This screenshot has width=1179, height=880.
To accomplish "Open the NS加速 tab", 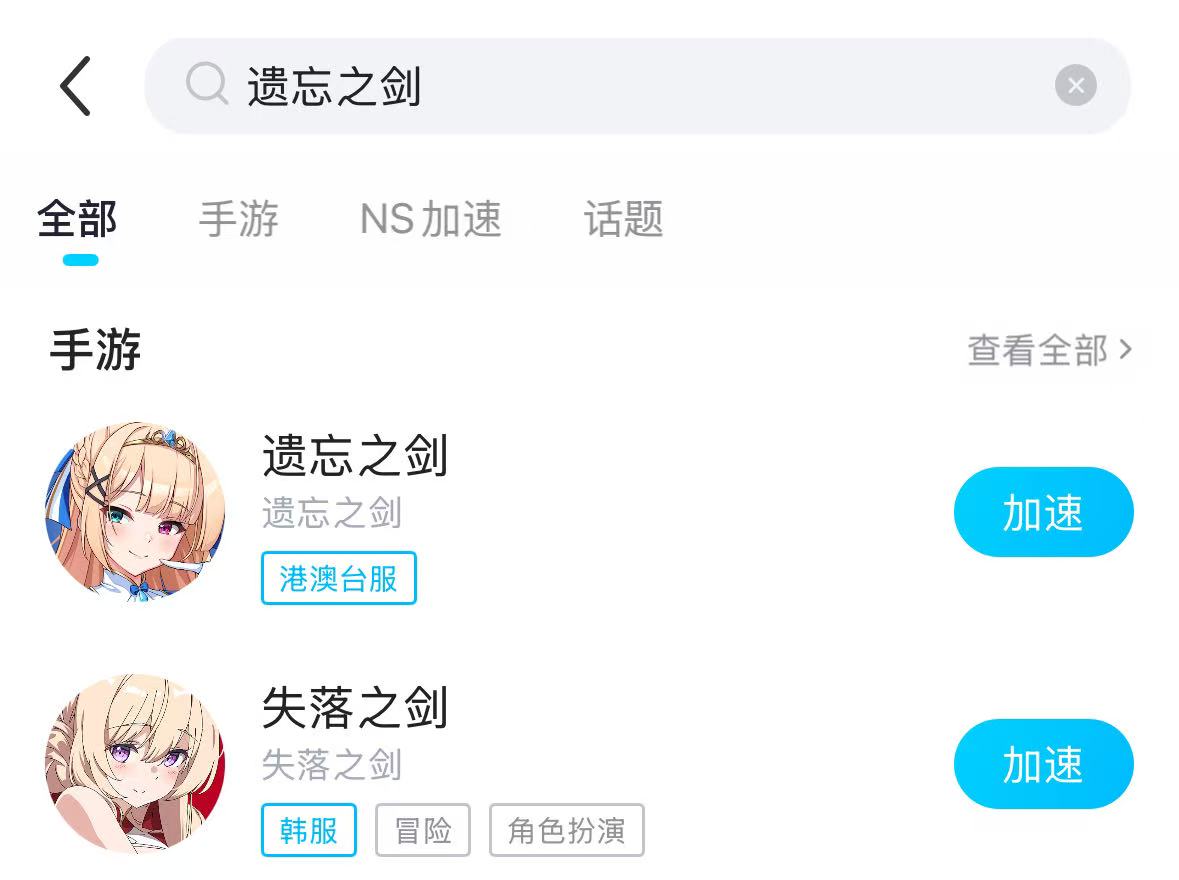I will pyautogui.click(x=431, y=219).
